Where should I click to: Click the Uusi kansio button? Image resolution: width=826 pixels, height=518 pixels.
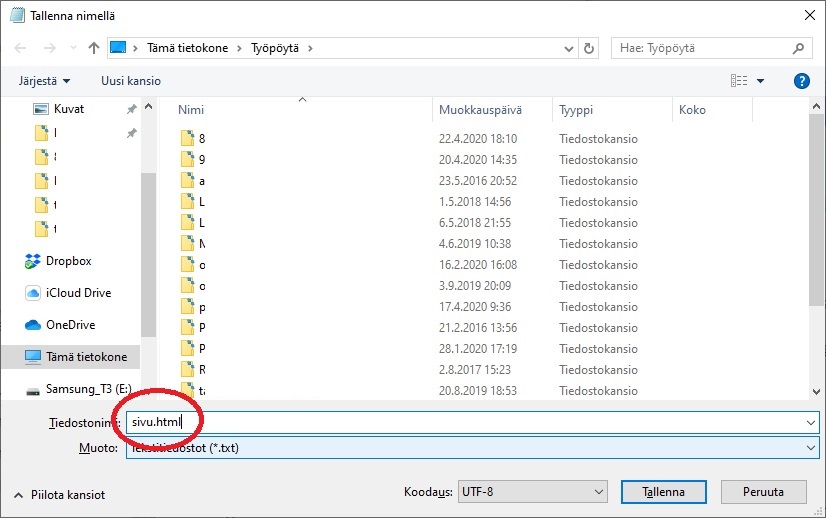(132, 81)
